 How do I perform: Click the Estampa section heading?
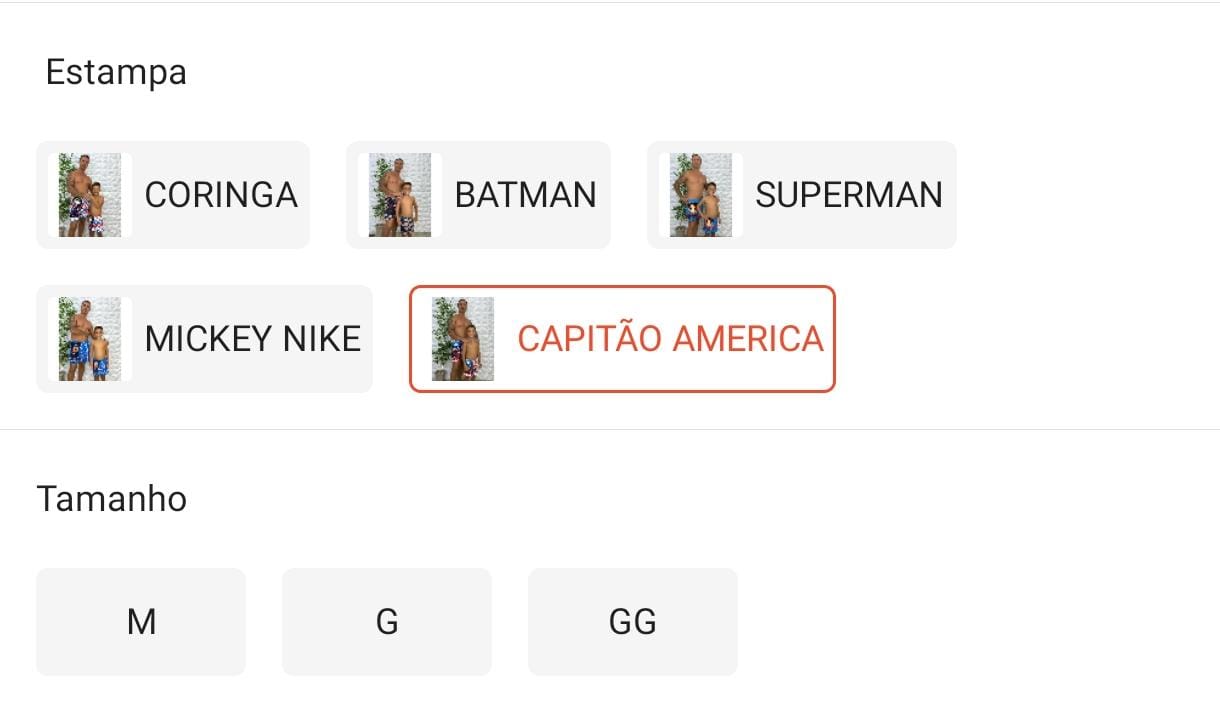(x=116, y=72)
